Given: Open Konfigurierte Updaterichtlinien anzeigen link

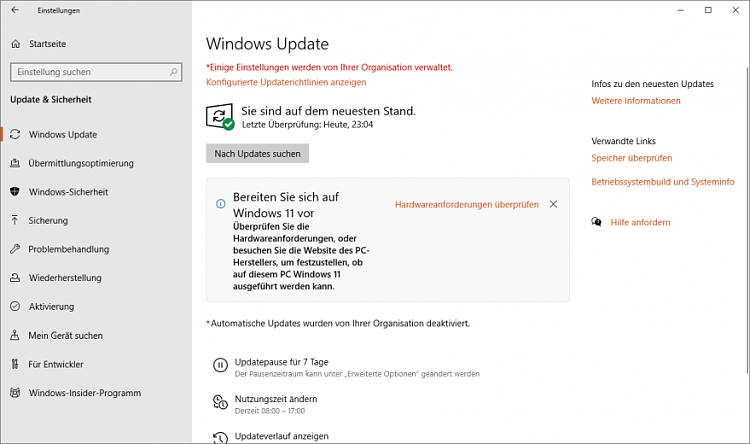Looking at the screenshot, I should coord(286,82).
